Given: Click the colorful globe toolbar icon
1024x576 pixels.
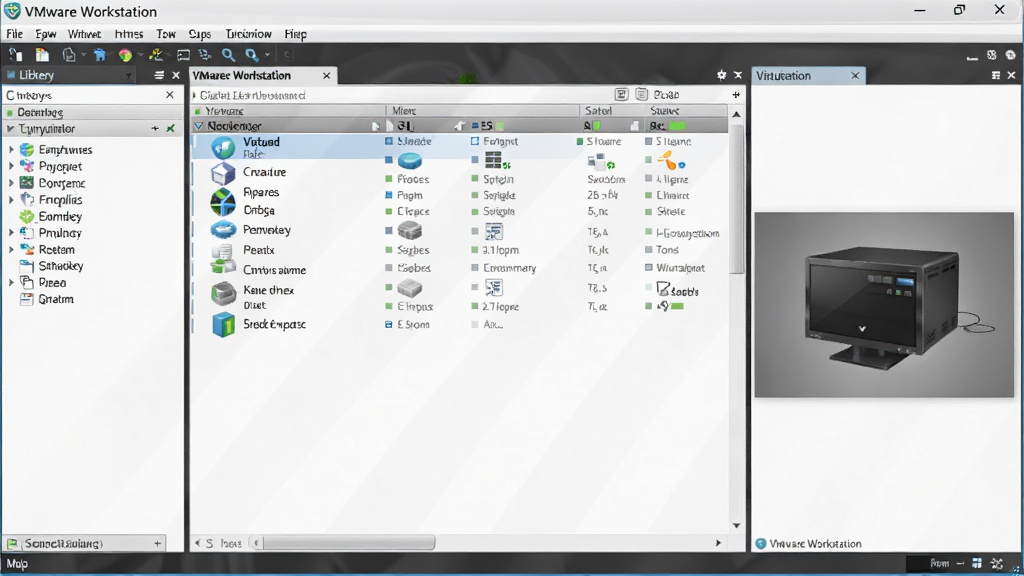Looking at the screenshot, I should point(125,56).
